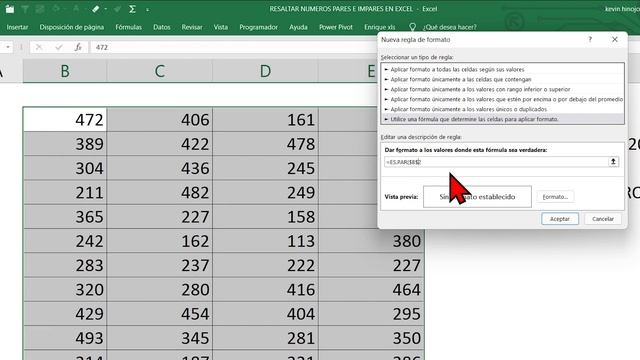Select 'Utilice una fórmula que determine las celdas'
This screenshot has height=360, width=640.
pyautogui.click(x=502, y=119)
